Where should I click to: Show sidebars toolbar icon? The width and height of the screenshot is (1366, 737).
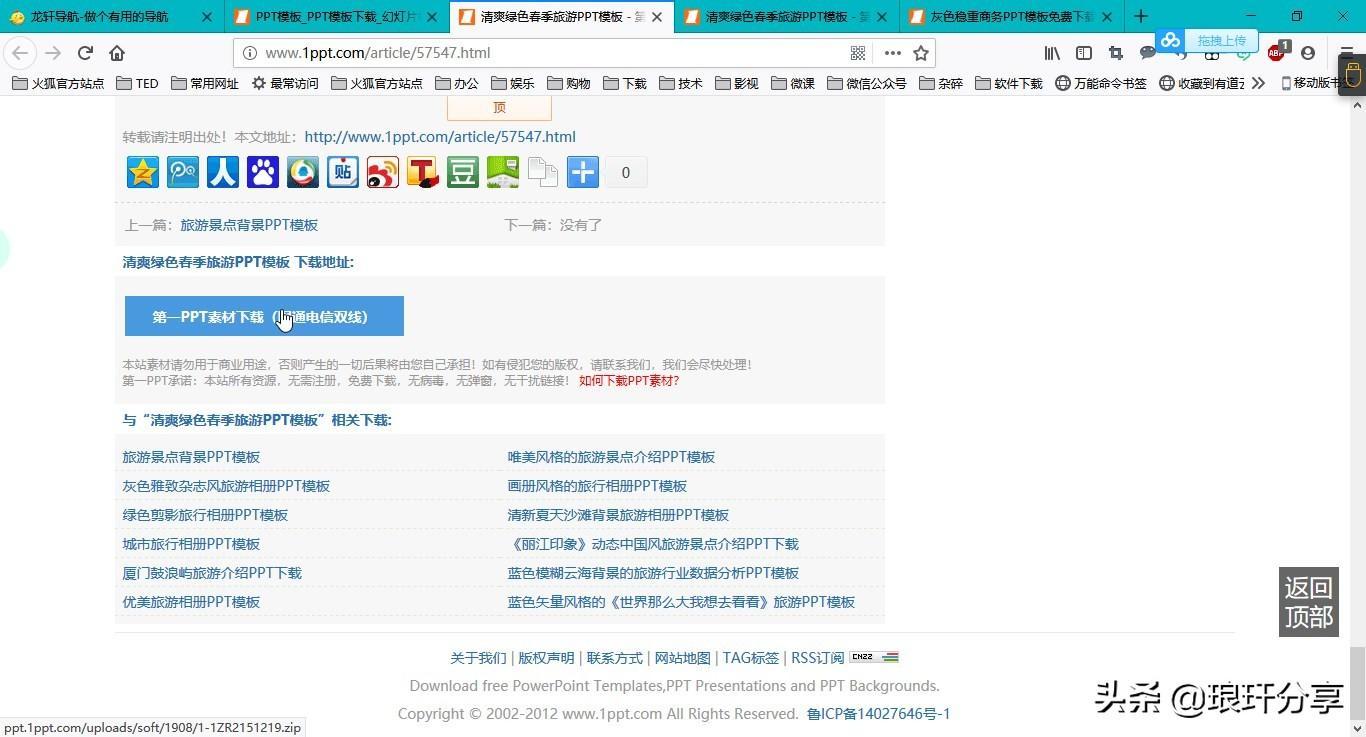(x=1084, y=53)
